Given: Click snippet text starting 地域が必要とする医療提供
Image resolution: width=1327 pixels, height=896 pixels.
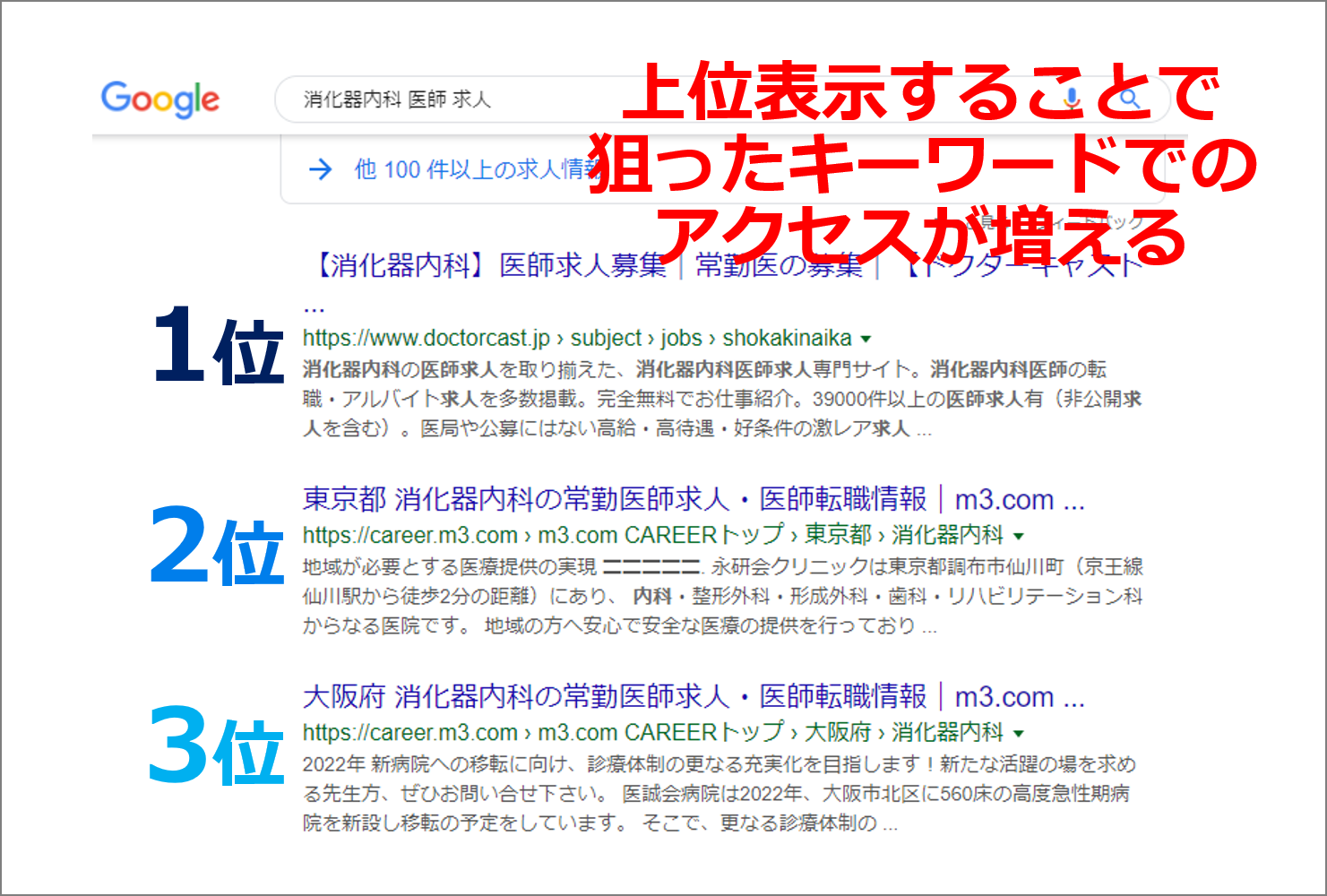Looking at the screenshot, I should coord(722,596).
